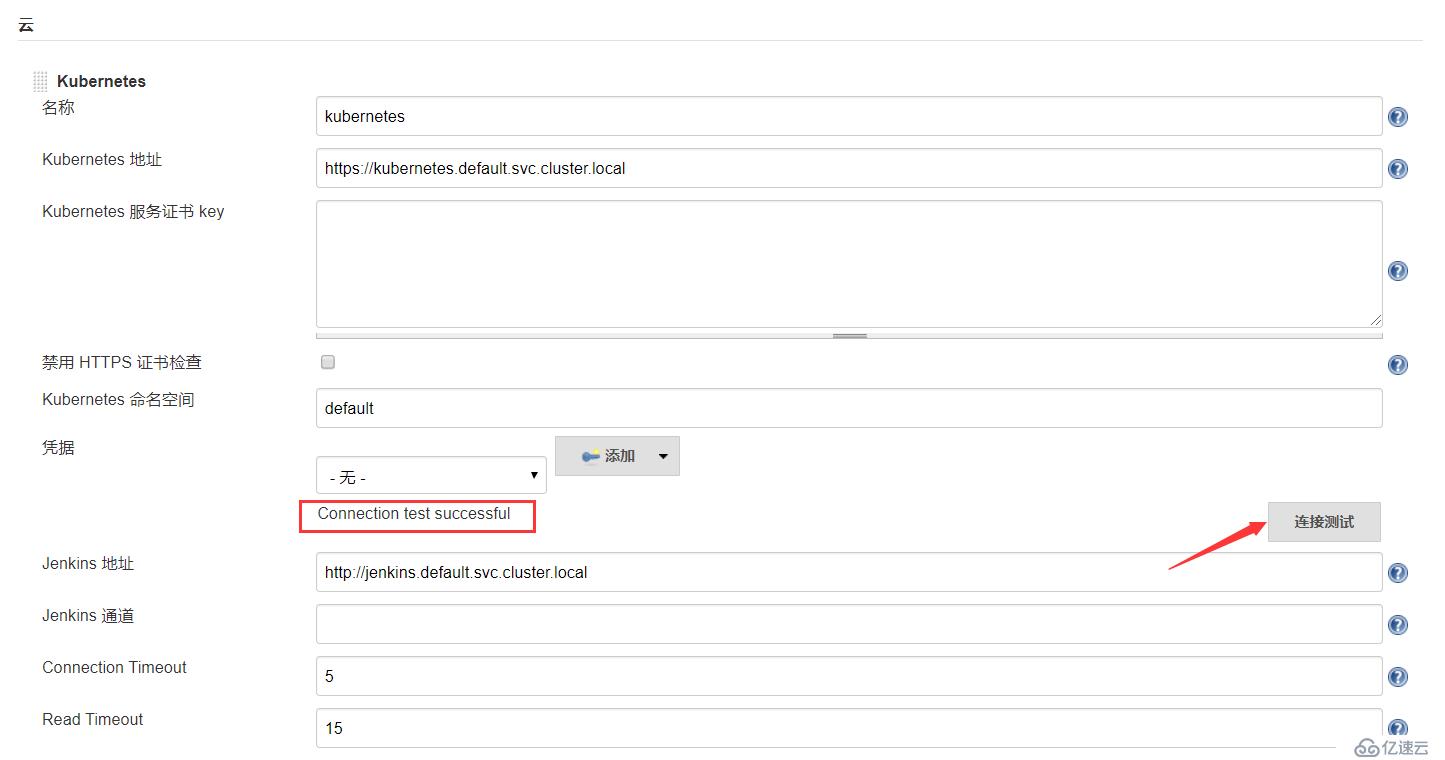Click the 连接测试 button
Image resolution: width=1445 pixels, height=760 pixels.
pyautogui.click(x=1324, y=522)
